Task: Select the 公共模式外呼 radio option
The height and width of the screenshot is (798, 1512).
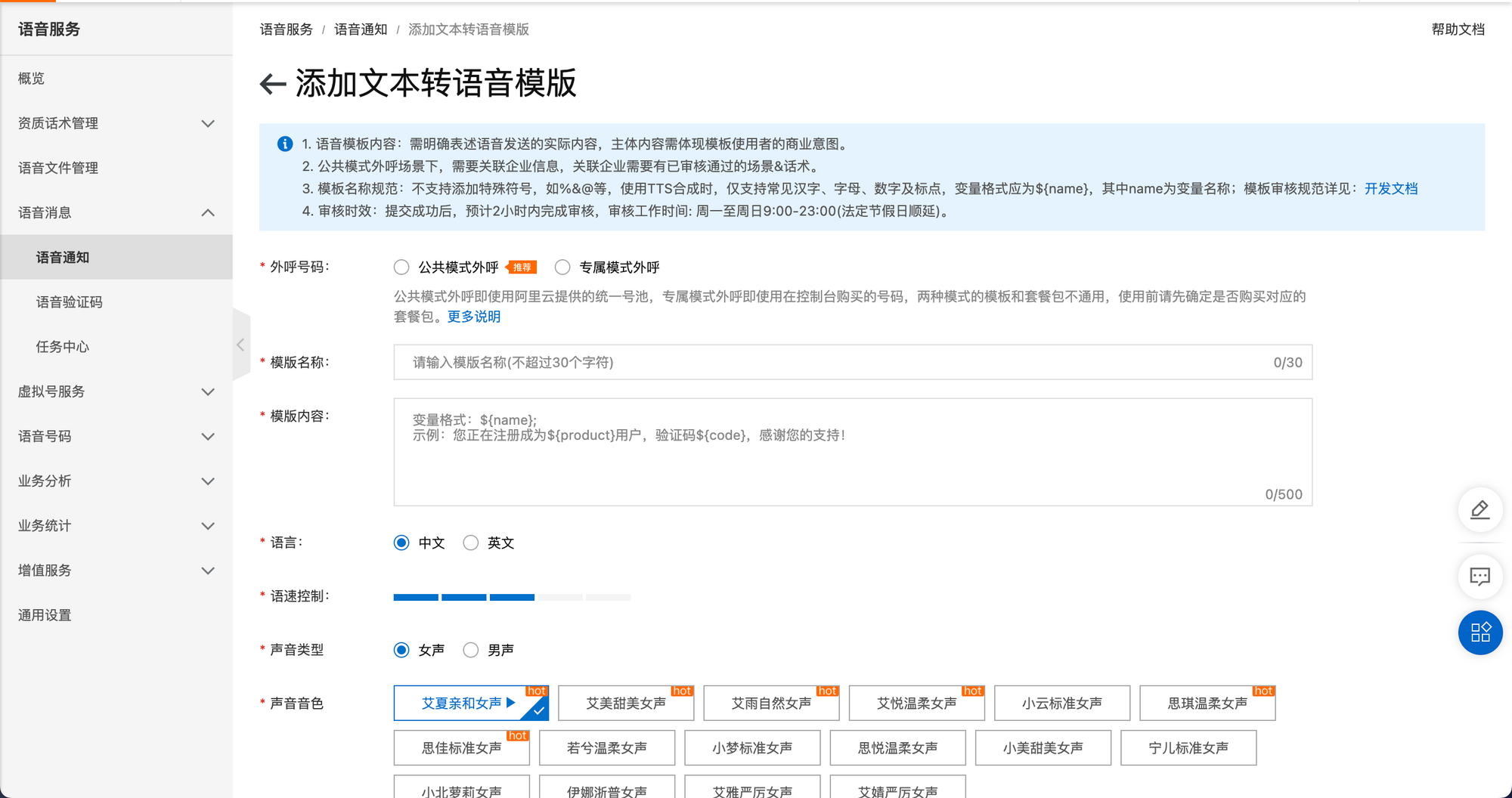Action: (x=401, y=268)
